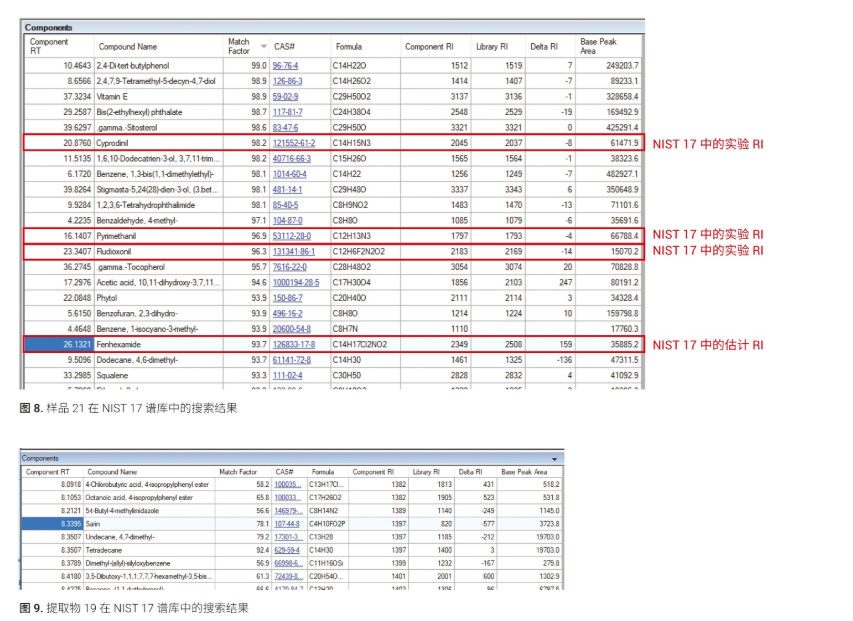Click Tetradecane CAS link 629-59-4
The height and width of the screenshot is (621, 853).
pyautogui.click(x=287, y=550)
